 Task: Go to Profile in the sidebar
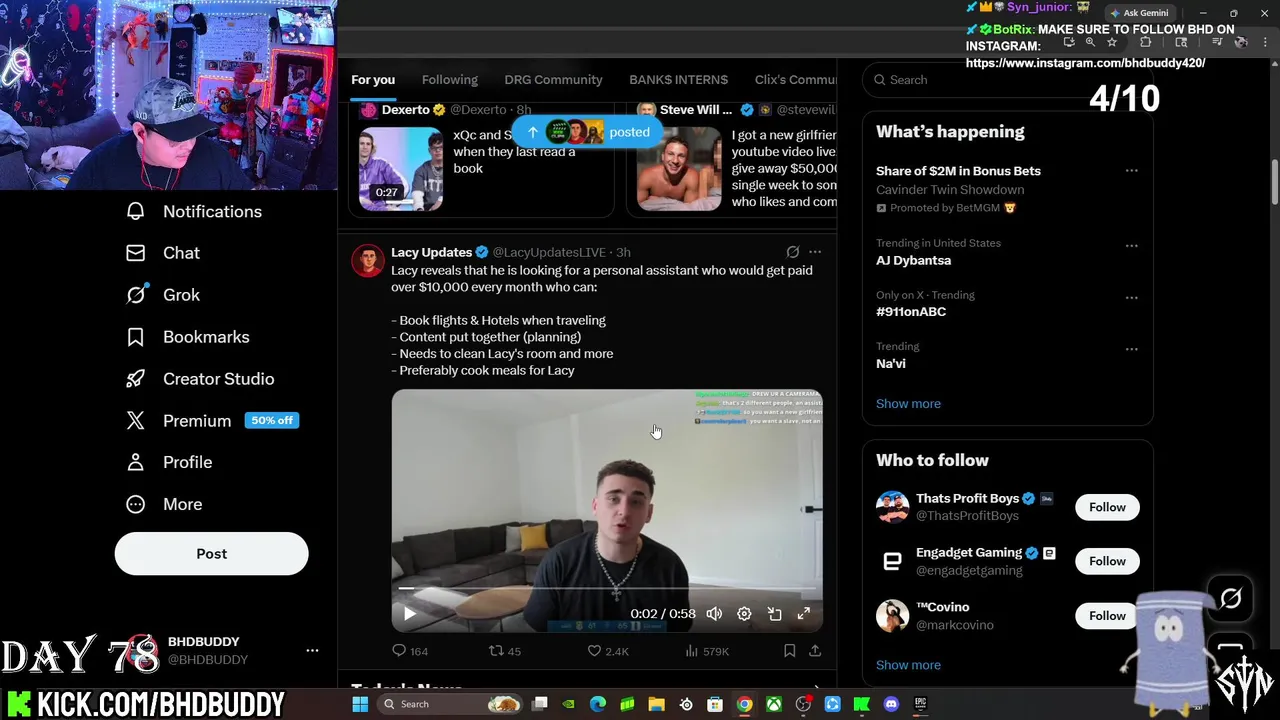(168, 462)
